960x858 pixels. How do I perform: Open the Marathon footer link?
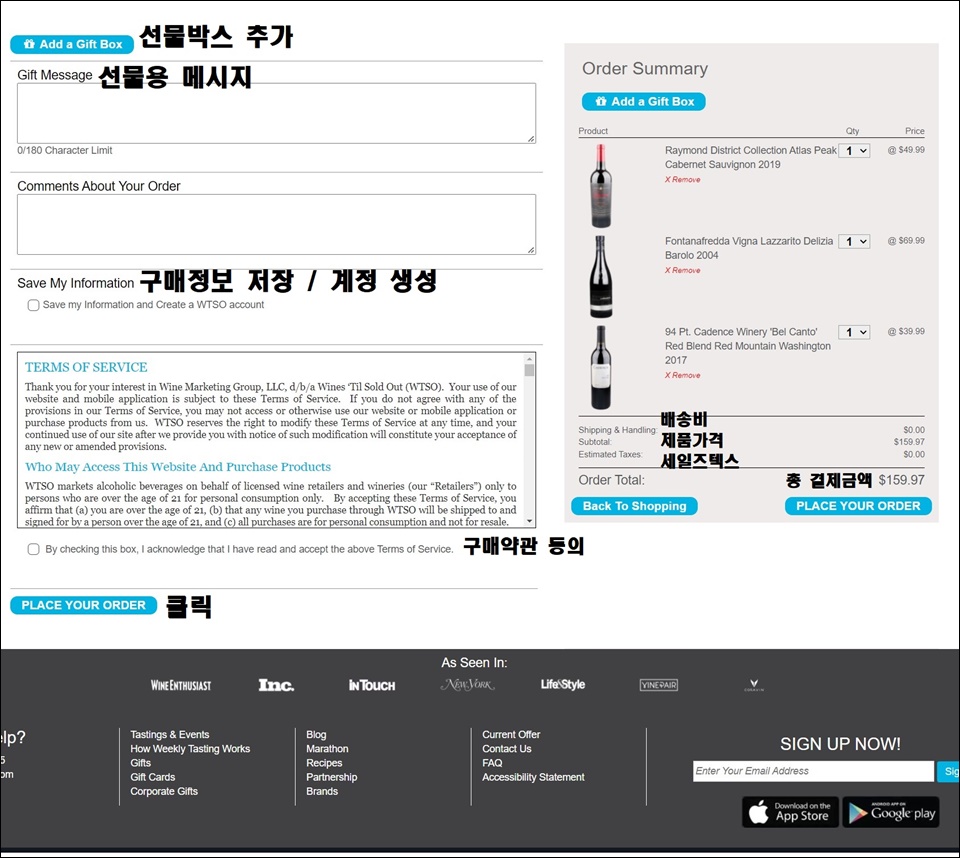click(327, 748)
